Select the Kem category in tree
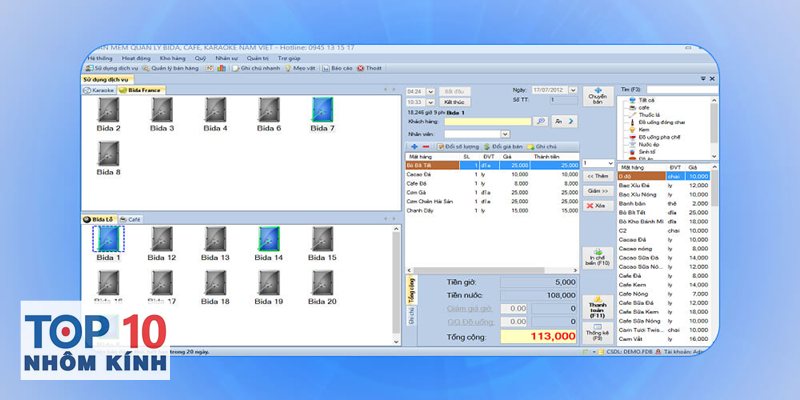 pos(642,129)
